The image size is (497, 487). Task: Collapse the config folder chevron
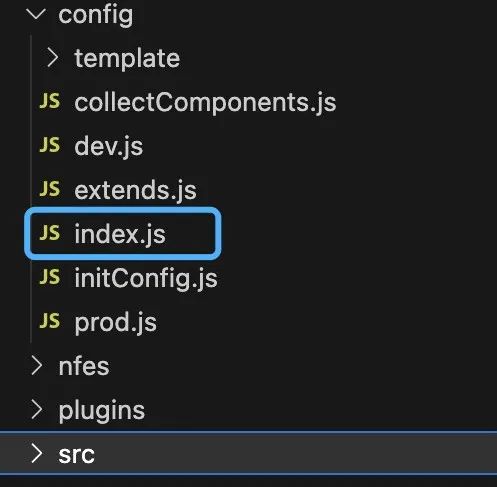(36, 14)
